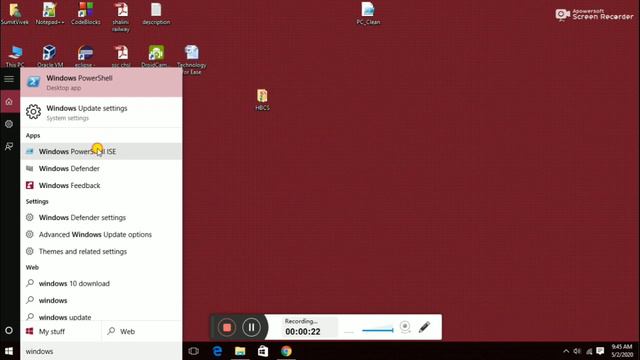Open Windows PowerShell ISE app
This screenshot has height=360, width=640.
(x=101, y=151)
